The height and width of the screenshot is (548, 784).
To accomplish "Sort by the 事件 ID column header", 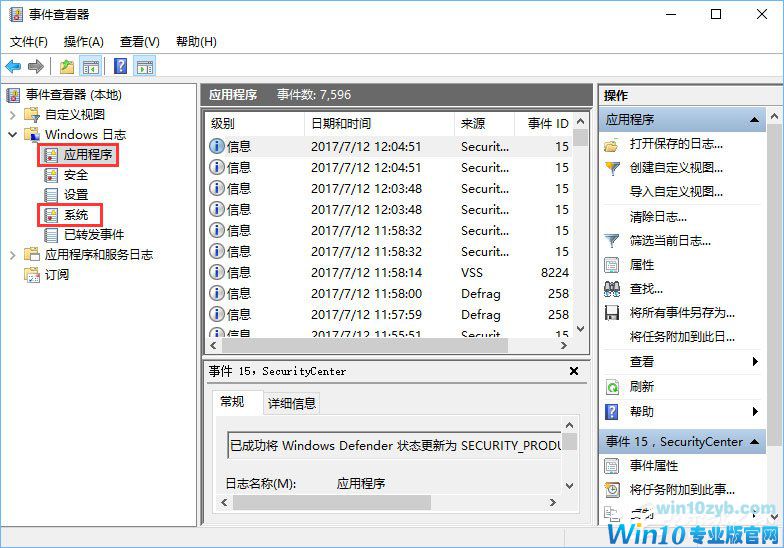I will coord(544,124).
